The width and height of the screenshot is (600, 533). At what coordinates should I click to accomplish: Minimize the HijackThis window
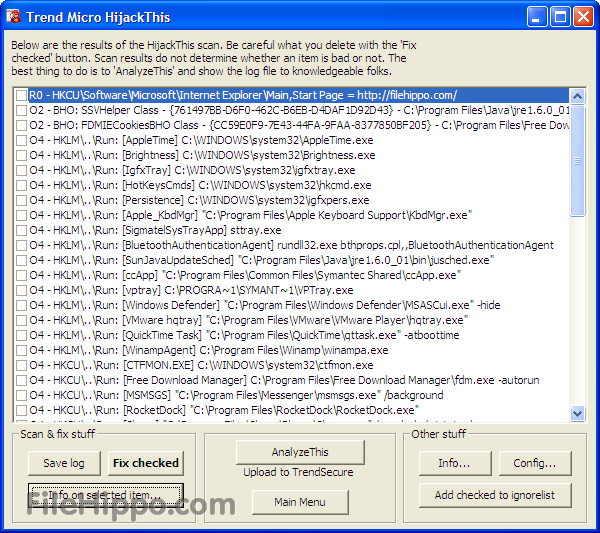click(536, 17)
